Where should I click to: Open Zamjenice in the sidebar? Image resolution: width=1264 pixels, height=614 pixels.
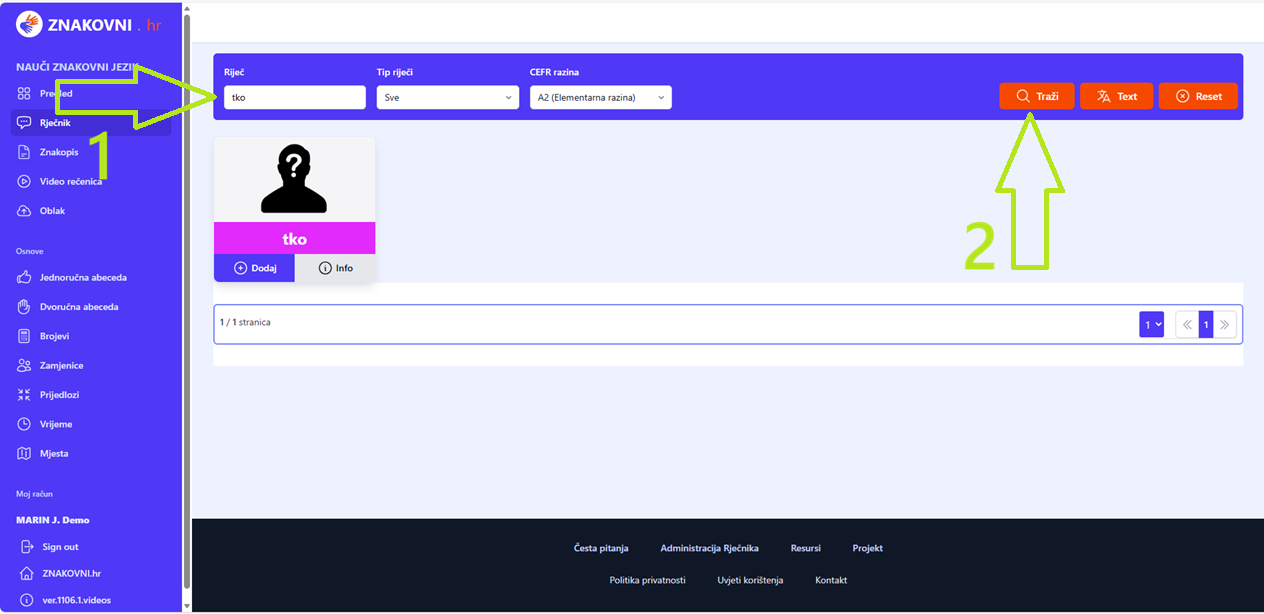[x=61, y=366]
